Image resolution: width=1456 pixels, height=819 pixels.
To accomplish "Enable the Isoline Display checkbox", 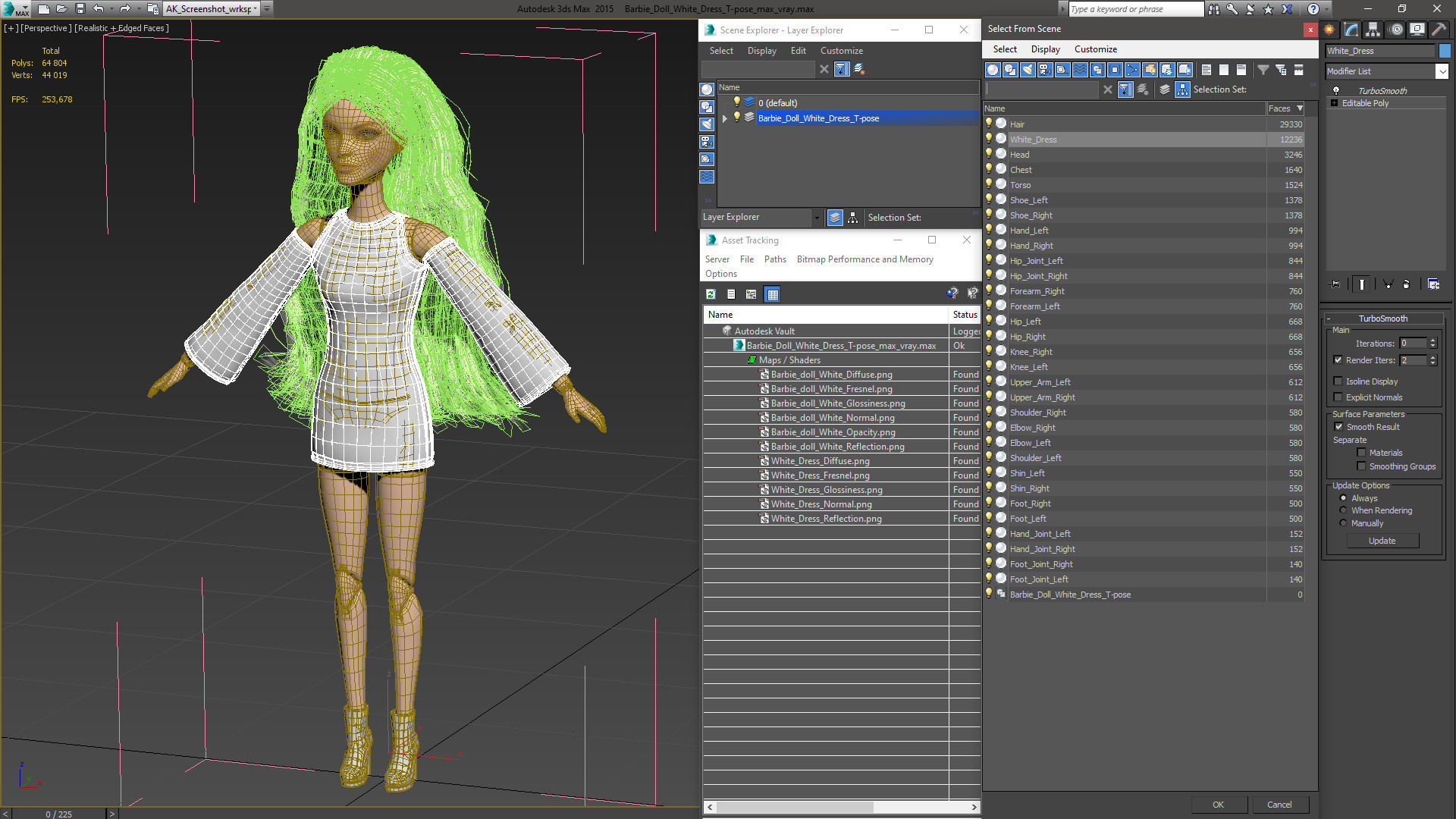I will pyautogui.click(x=1338, y=381).
